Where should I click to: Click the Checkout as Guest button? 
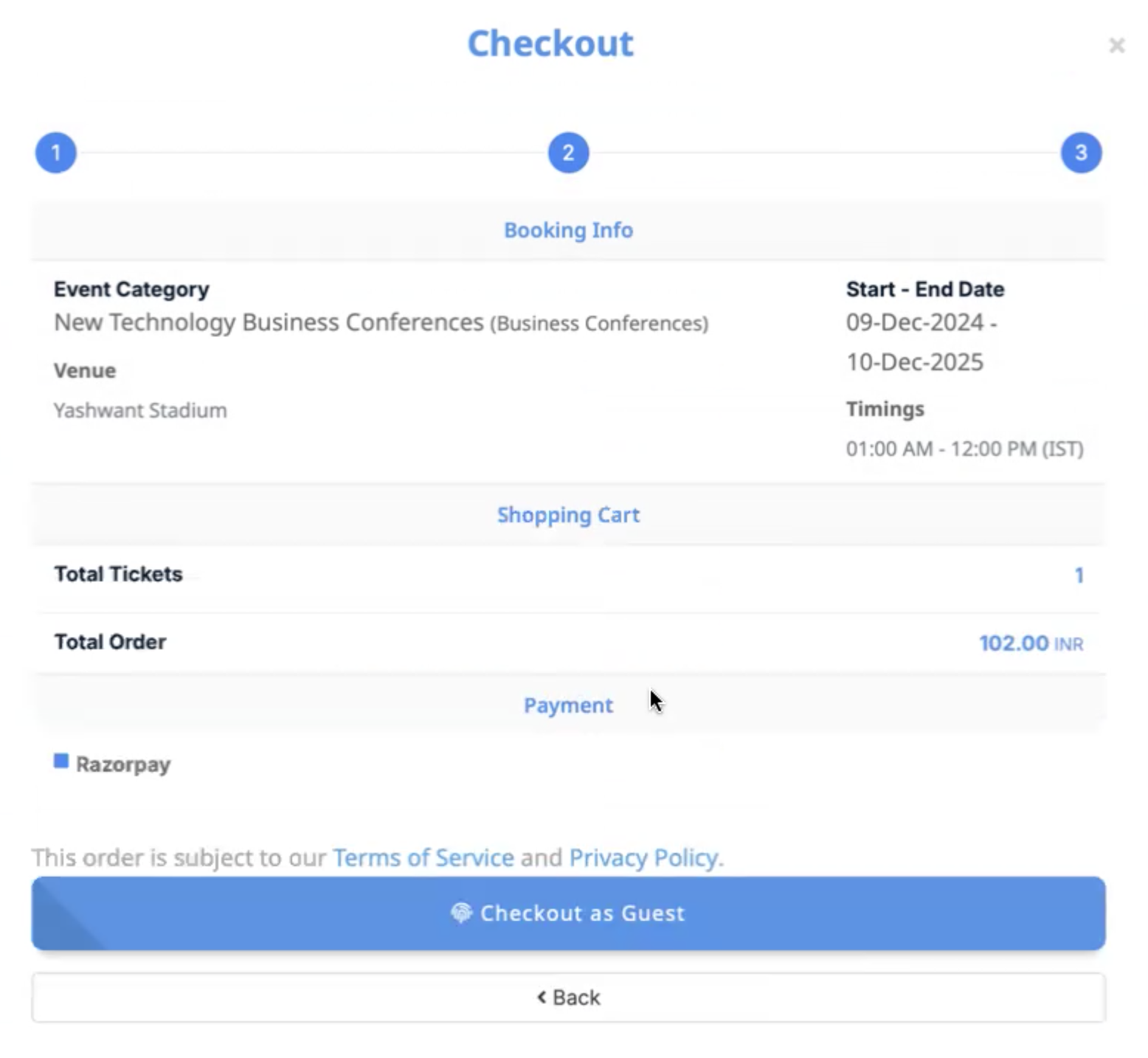point(568,913)
